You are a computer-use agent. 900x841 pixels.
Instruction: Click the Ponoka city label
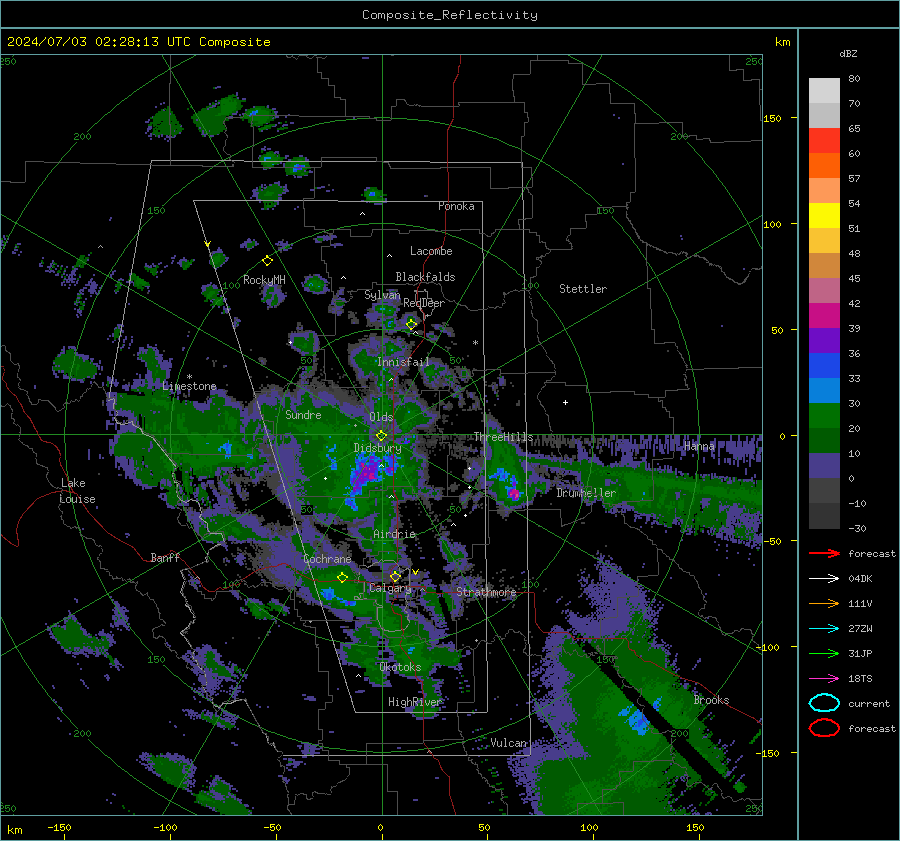456,206
